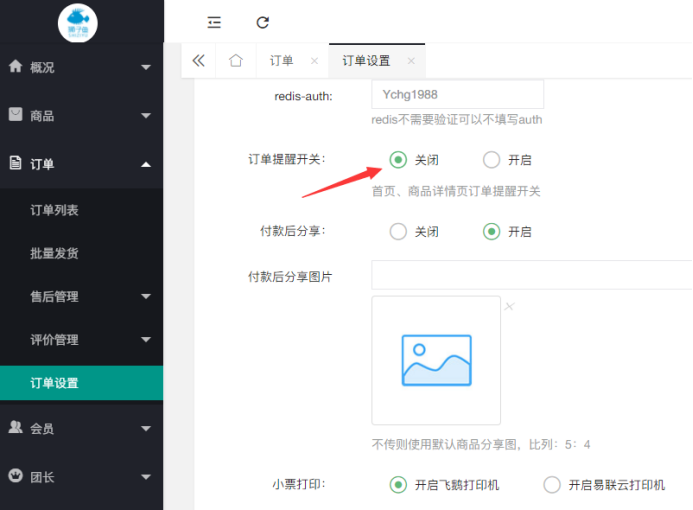Screen dimensions: 693x510
Task: Click the refresh page icon
Action: click(x=263, y=22)
